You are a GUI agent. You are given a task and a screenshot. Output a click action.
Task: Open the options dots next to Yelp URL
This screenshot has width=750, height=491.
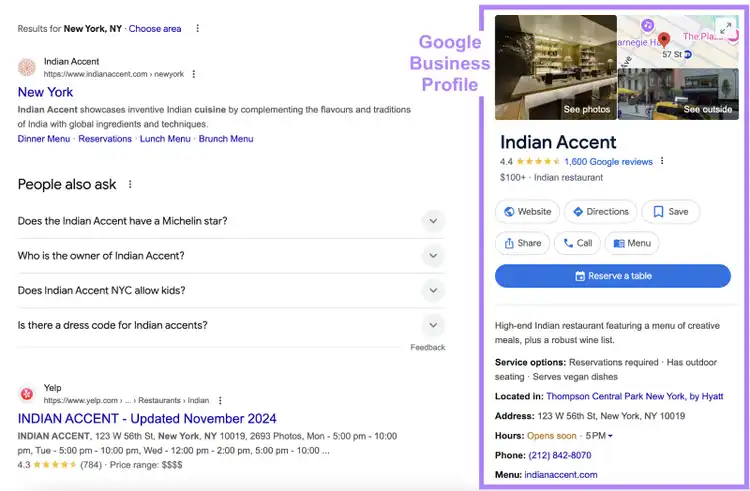[x=220, y=400]
